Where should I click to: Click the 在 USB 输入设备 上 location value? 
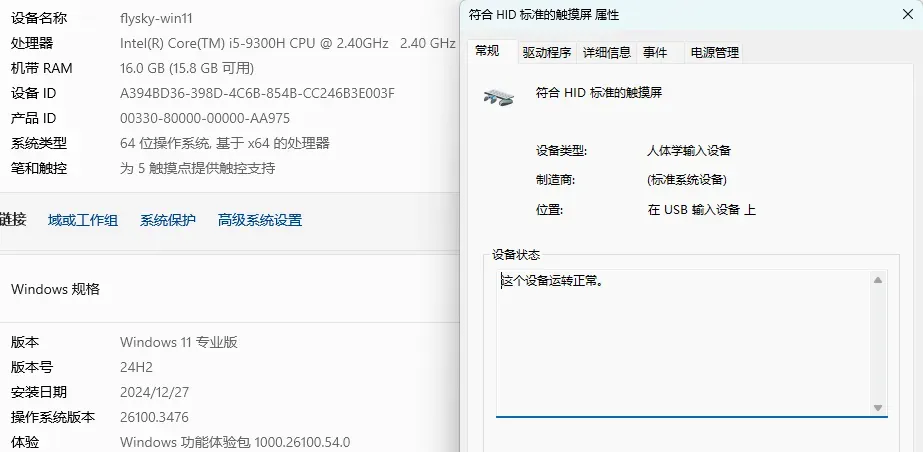701,210
